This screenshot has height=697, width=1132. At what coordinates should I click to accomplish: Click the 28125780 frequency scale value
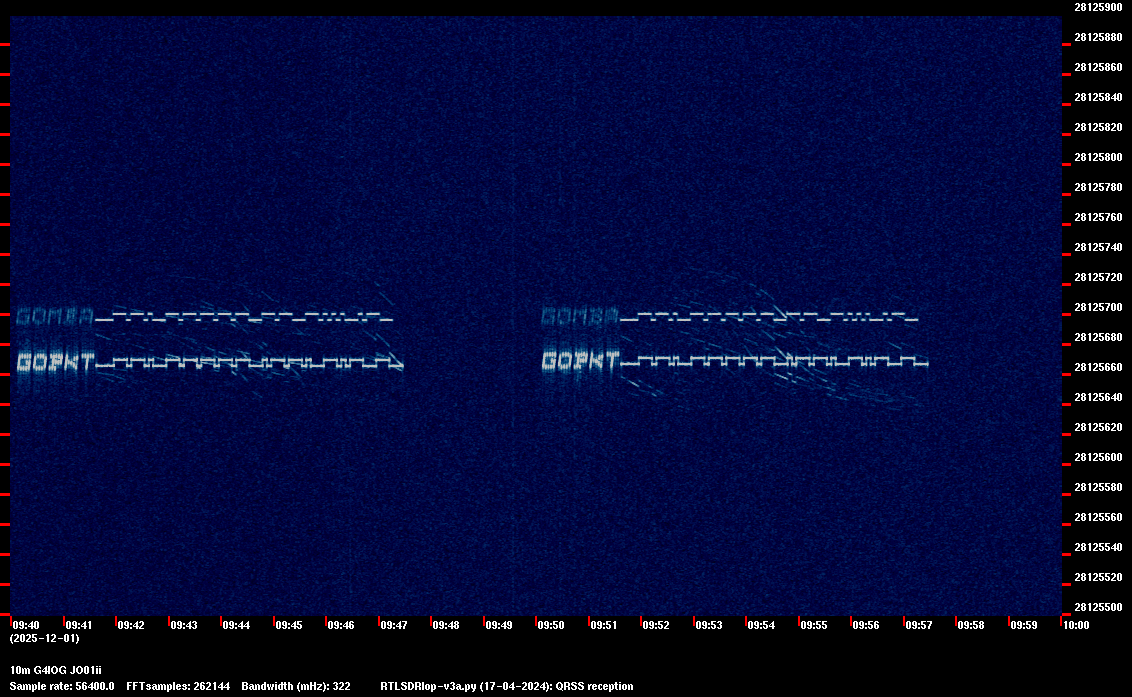[1099, 187]
